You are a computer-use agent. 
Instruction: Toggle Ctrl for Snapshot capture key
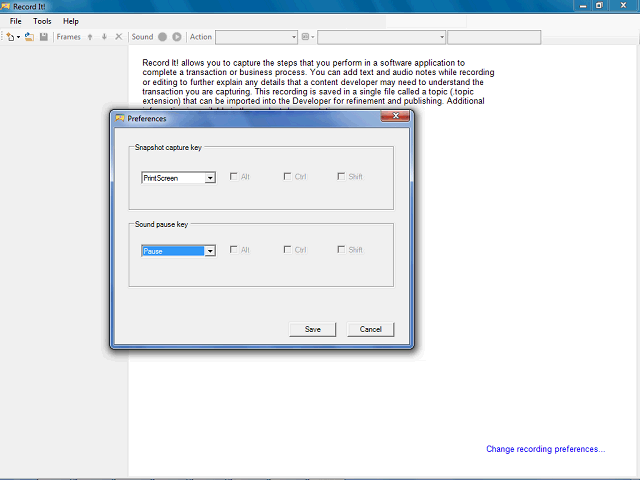point(287,176)
